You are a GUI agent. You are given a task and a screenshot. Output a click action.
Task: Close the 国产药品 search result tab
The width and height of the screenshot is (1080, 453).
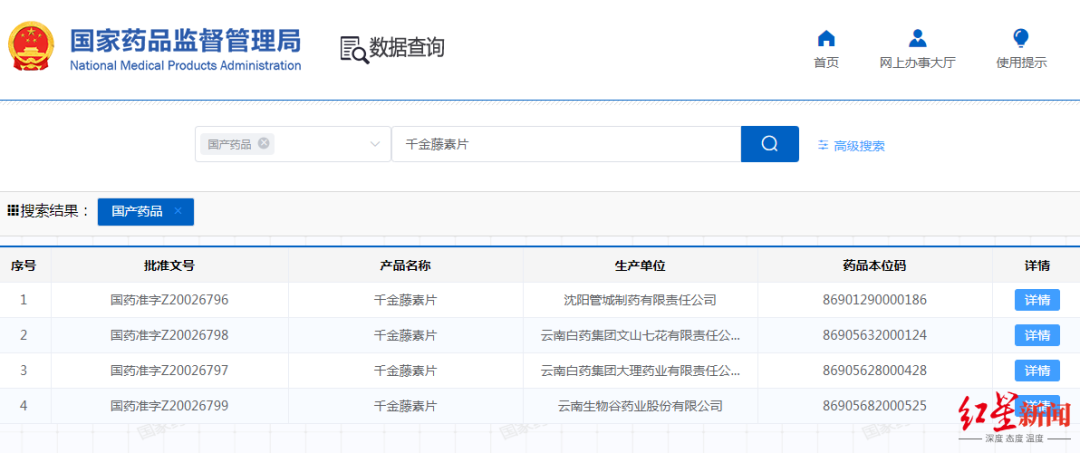click(178, 211)
